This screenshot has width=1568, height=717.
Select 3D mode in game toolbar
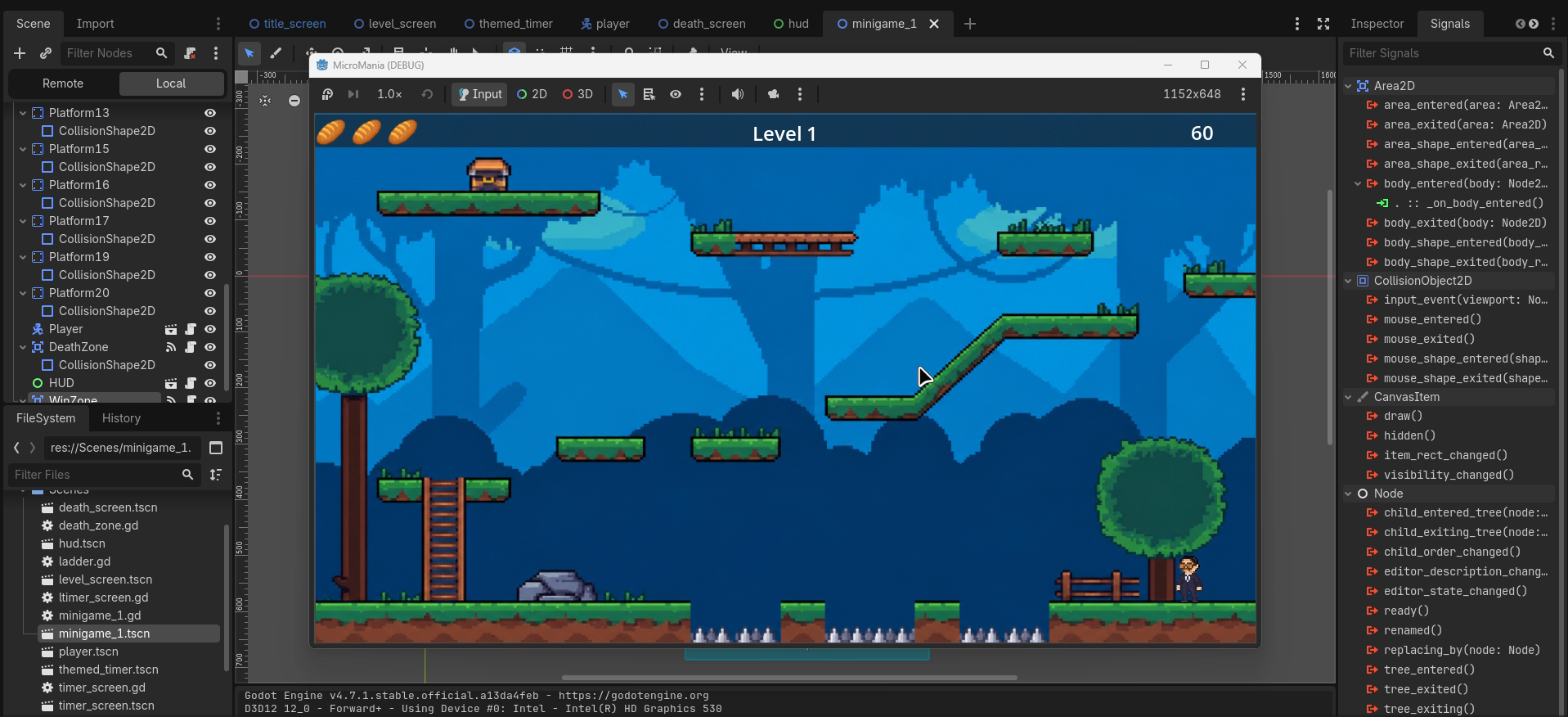tap(577, 94)
